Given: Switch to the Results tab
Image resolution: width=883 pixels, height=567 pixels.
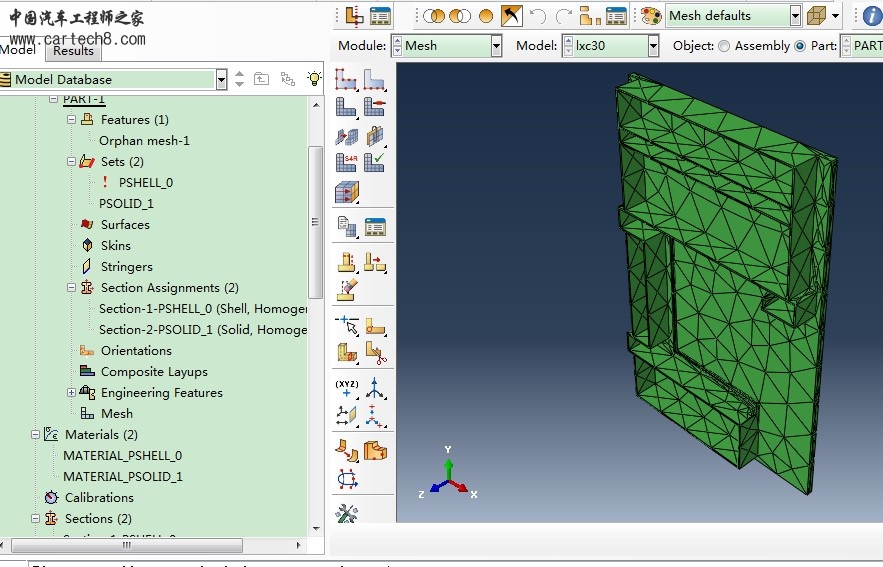Looking at the screenshot, I should click(73, 51).
